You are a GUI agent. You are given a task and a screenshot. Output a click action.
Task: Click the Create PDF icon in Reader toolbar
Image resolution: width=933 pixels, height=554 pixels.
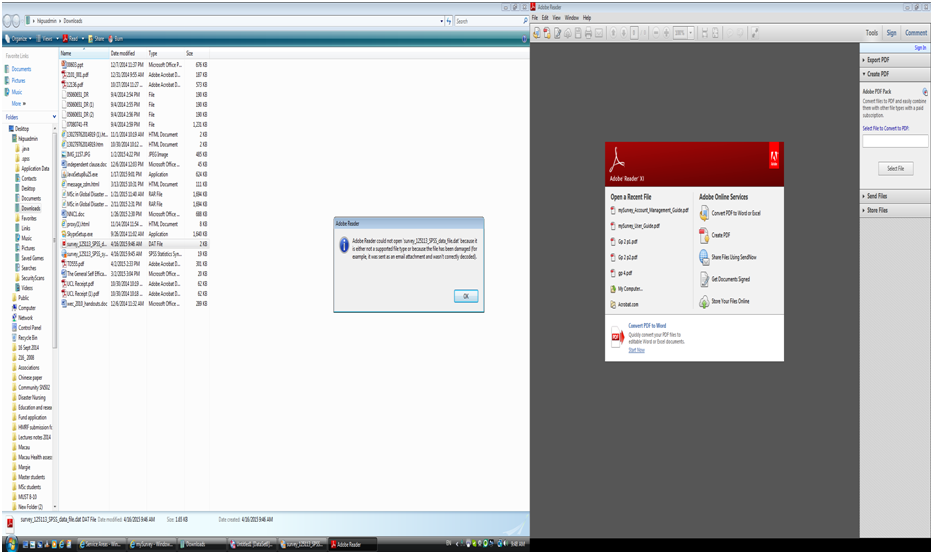tap(547, 33)
